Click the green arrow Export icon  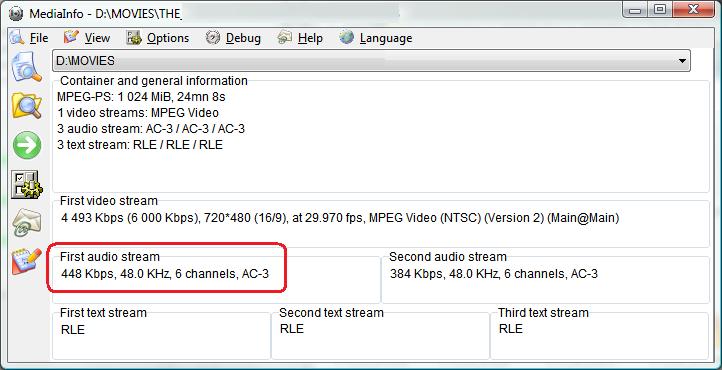tap(27, 145)
